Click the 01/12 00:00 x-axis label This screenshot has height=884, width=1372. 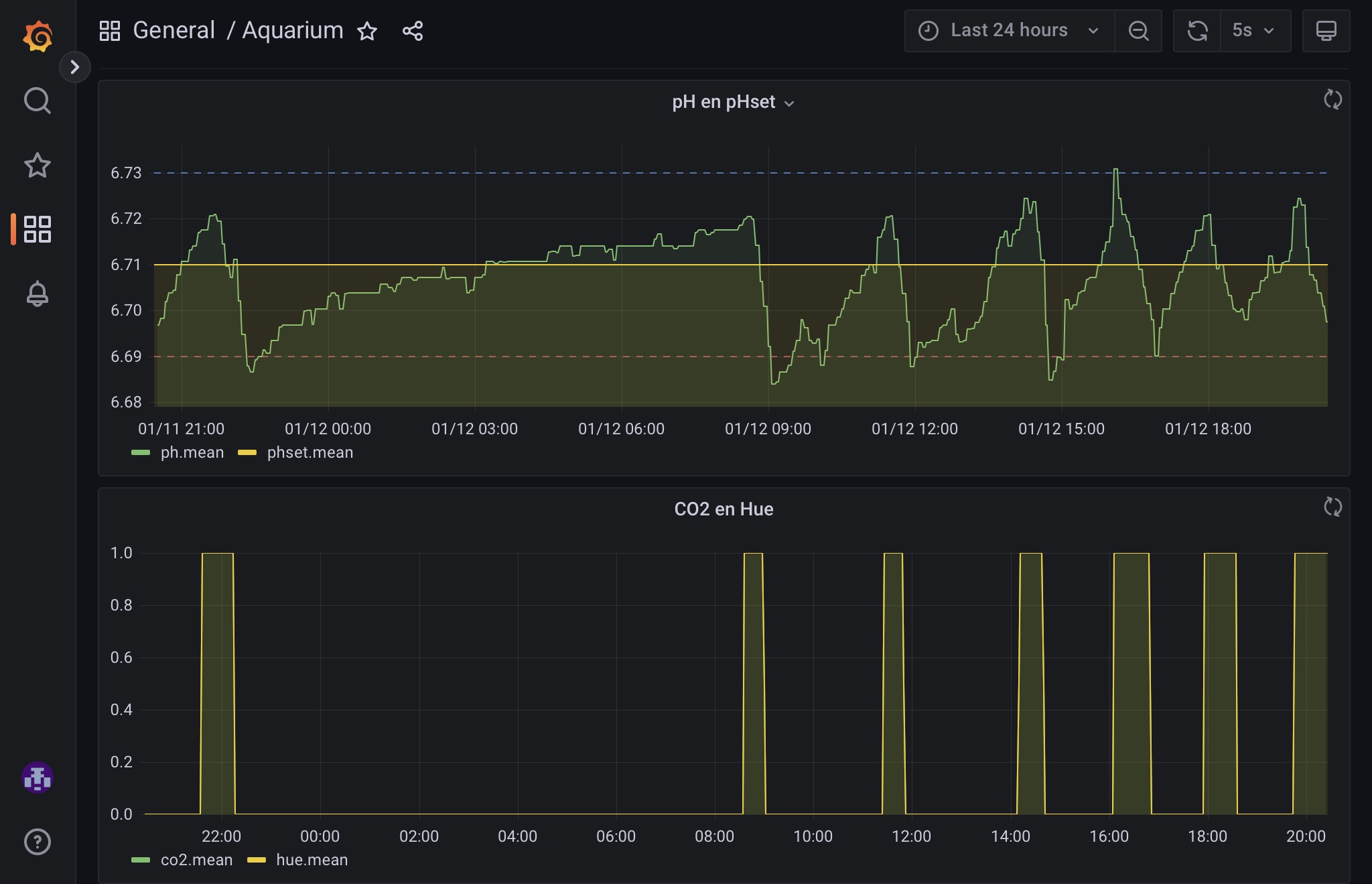point(328,429)
